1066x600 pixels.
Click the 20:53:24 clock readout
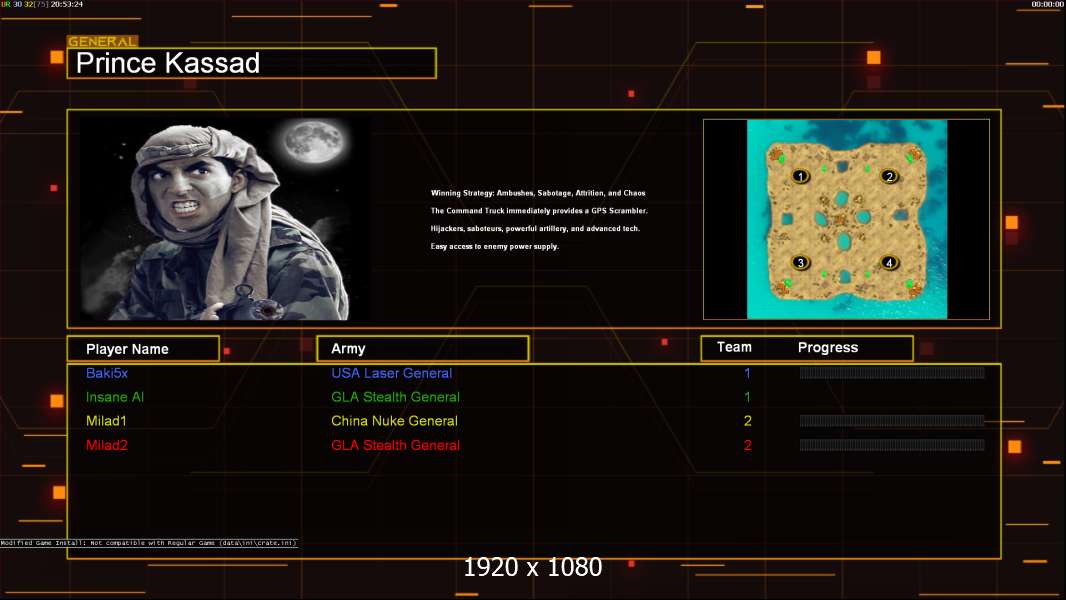(x=67, y=4)
